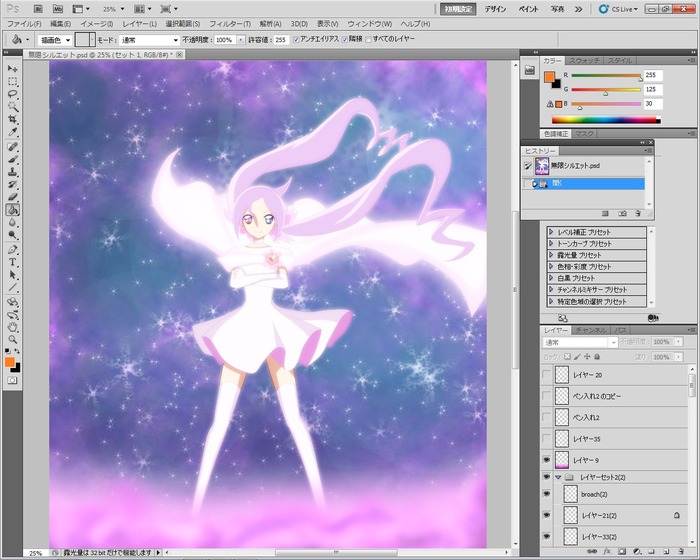Screen dimensions: 700x560
Task: Toggle the 隣接 (contiguous) checkbox
Action: point(345,39)
